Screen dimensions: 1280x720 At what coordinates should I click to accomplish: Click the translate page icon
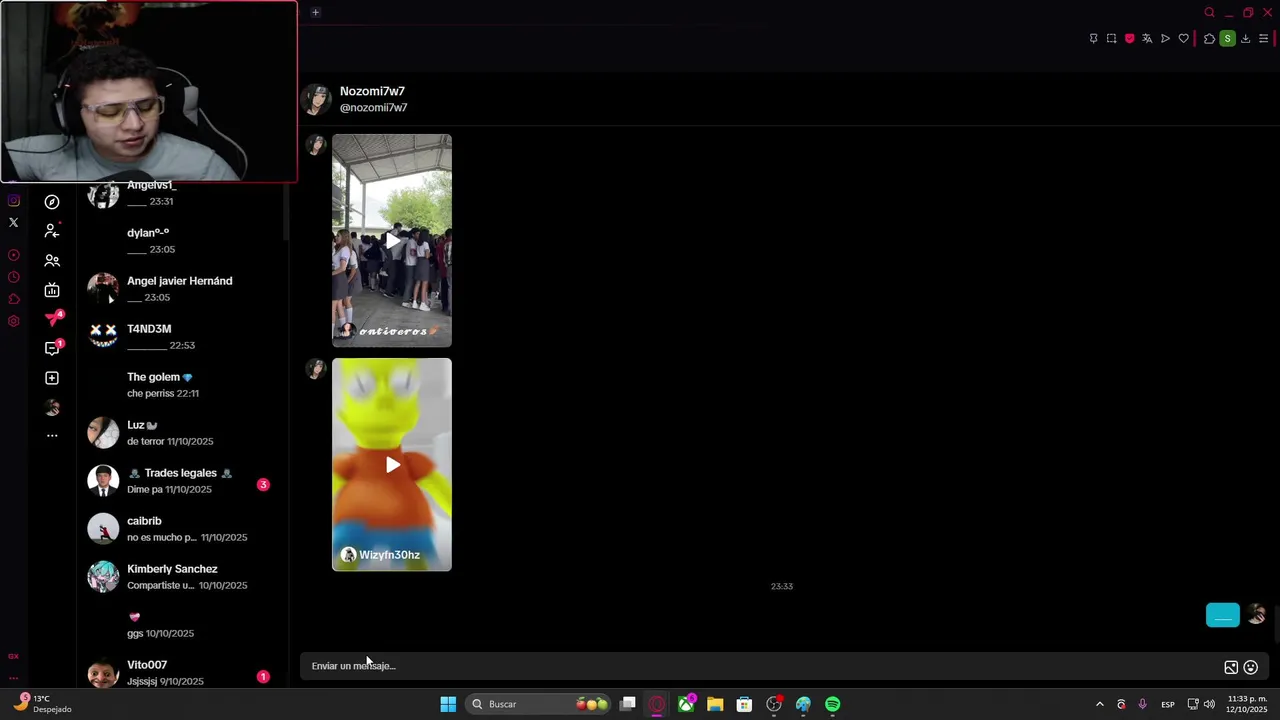tap(1147, 39)
